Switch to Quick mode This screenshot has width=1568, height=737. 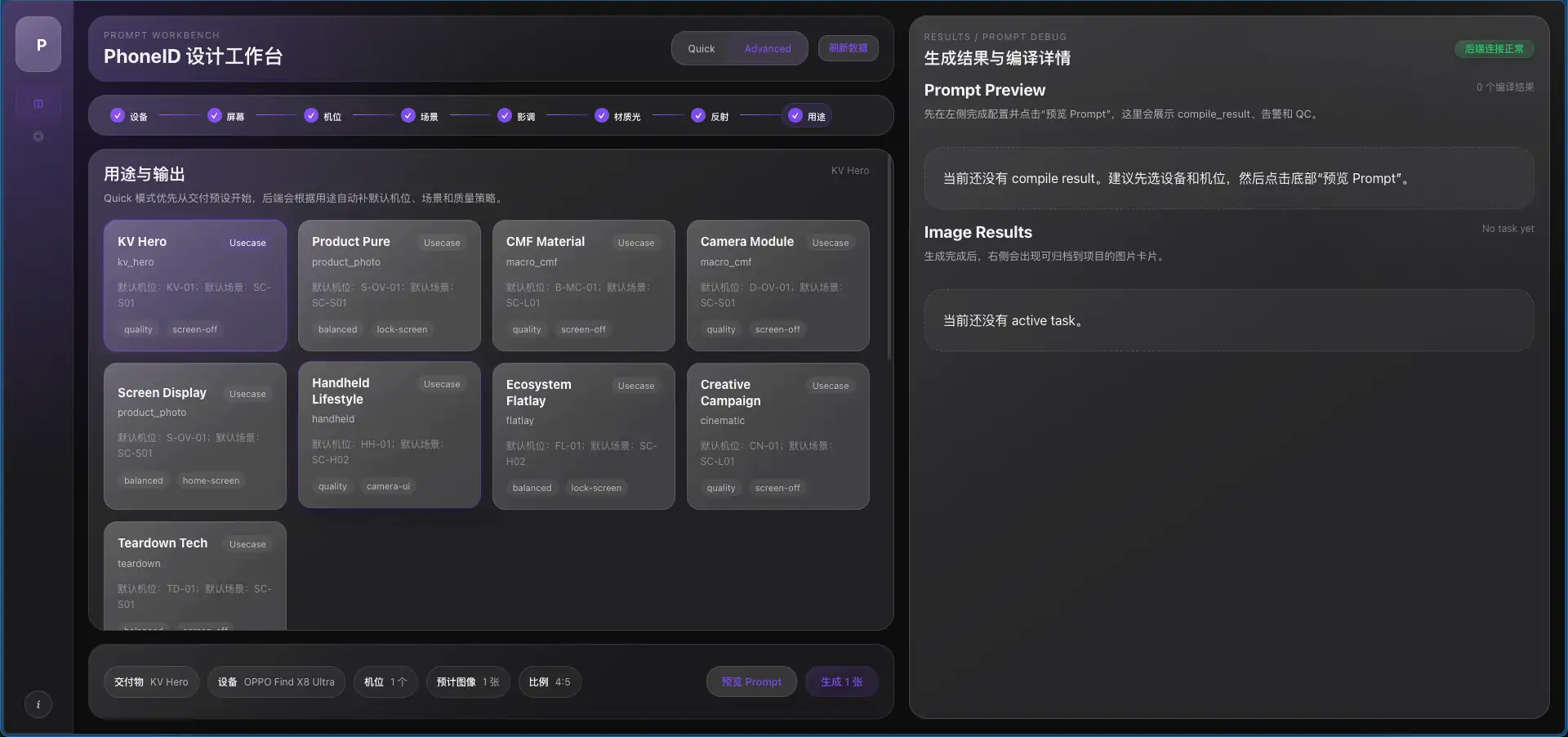701,48
